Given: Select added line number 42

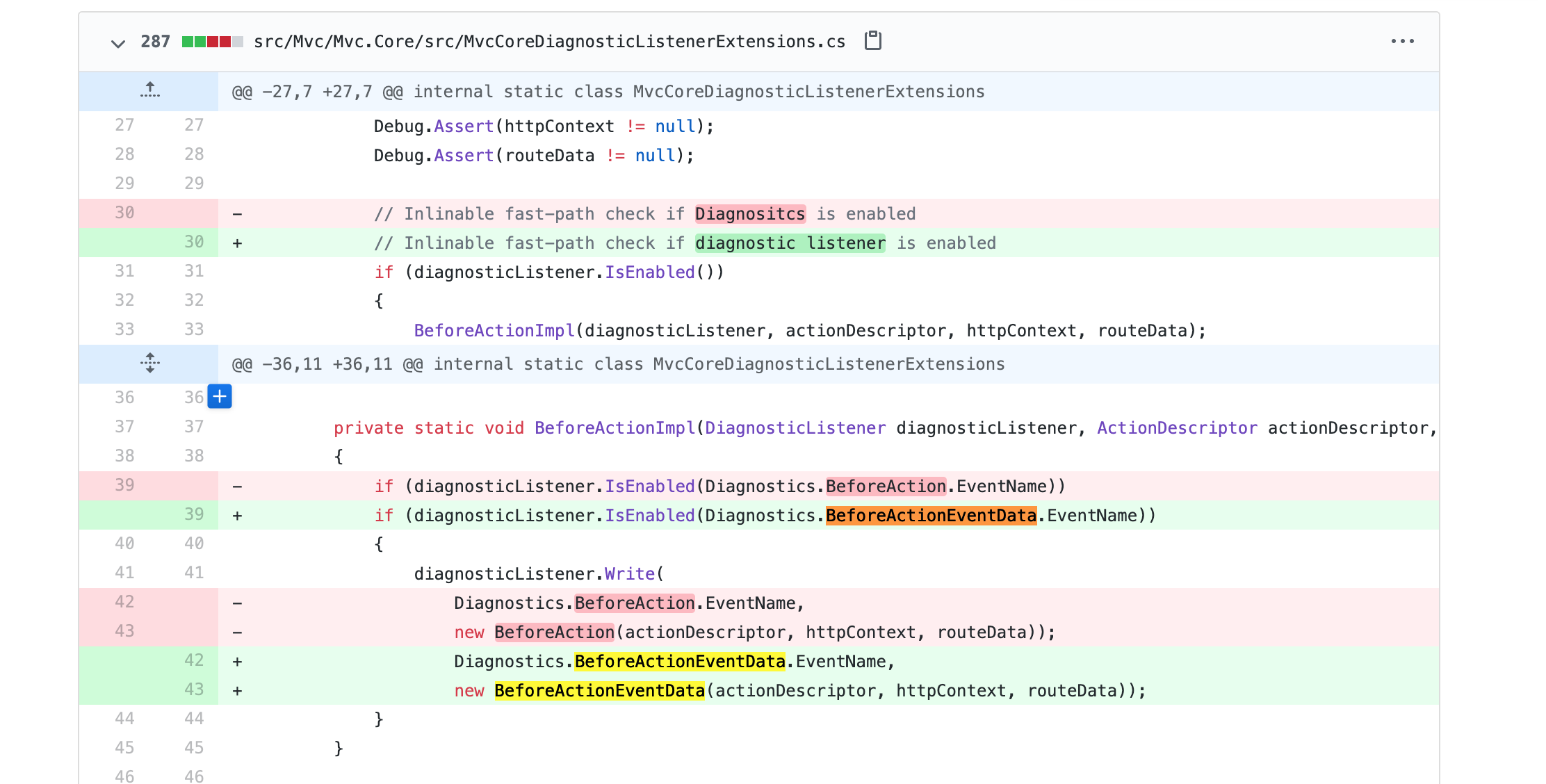Looking at the screenshot, I should [x=194, y=660].
